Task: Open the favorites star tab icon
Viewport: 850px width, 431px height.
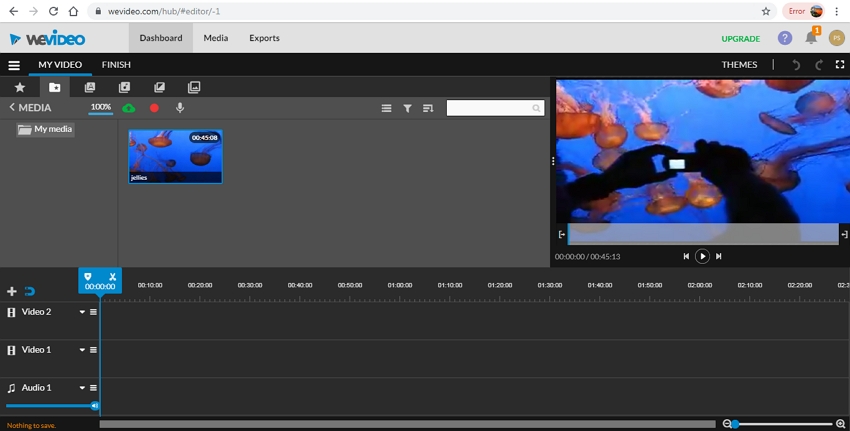Action: [x=19, y=88]
